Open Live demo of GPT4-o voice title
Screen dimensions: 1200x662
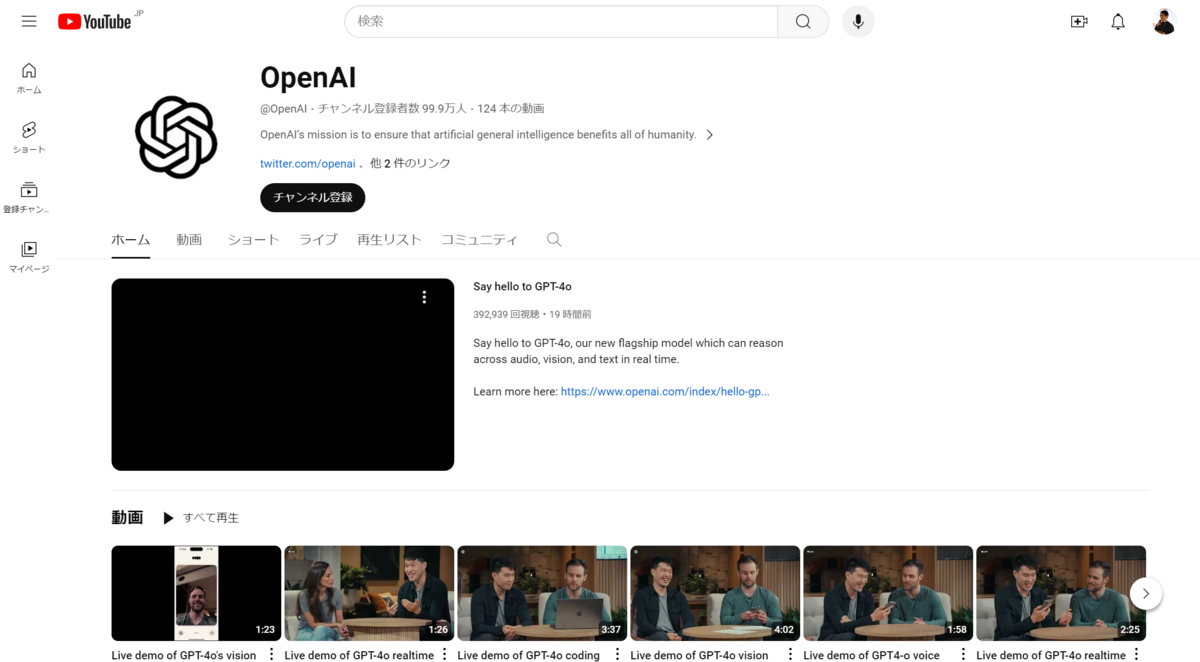click(872, 655)
